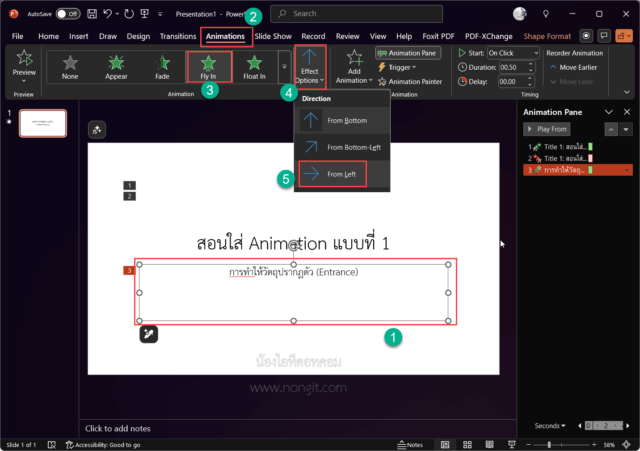640x451 pixels.
Task: Switch to the Home tab
Action: [49, 36]
